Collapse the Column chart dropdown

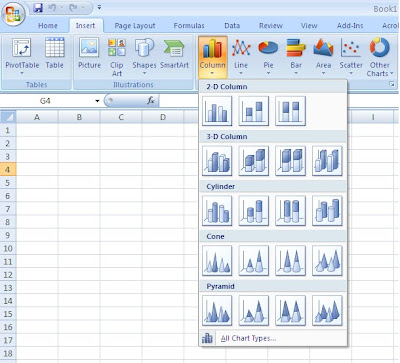click(x=213, y=57)
